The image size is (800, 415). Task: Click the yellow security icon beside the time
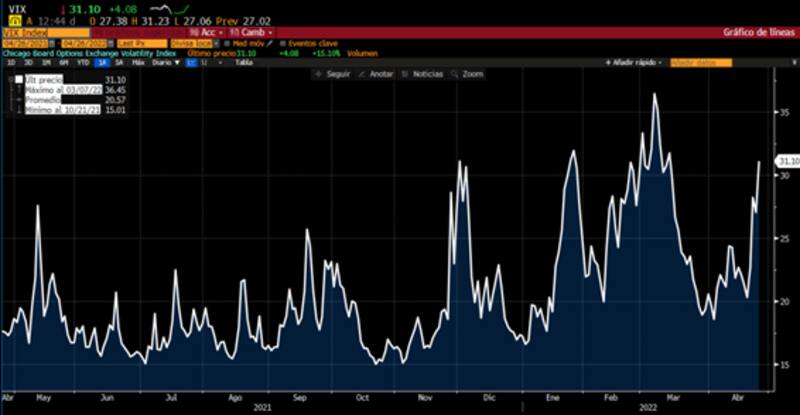point(10,20)
